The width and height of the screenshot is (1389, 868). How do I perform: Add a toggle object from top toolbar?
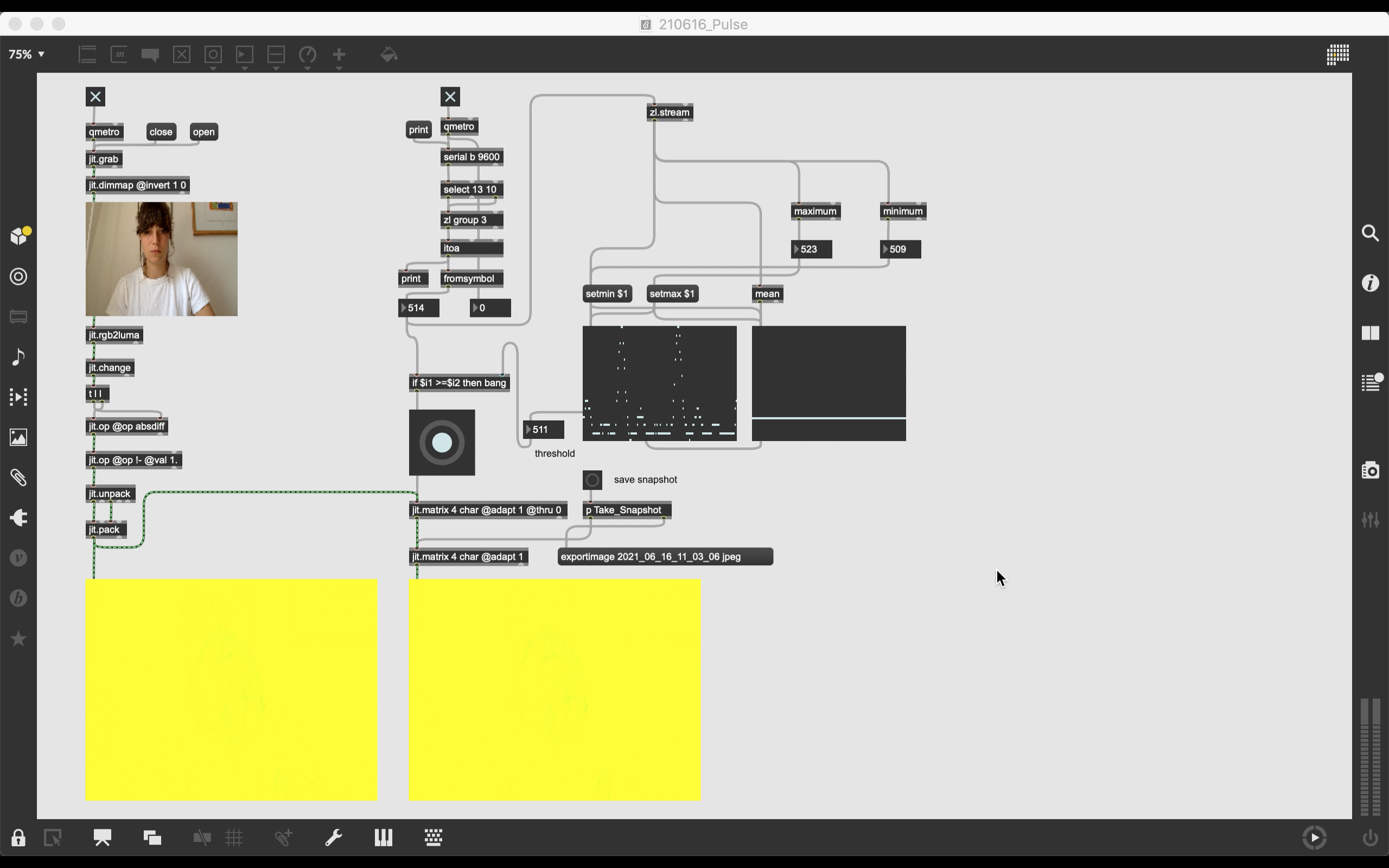point(182,55)
